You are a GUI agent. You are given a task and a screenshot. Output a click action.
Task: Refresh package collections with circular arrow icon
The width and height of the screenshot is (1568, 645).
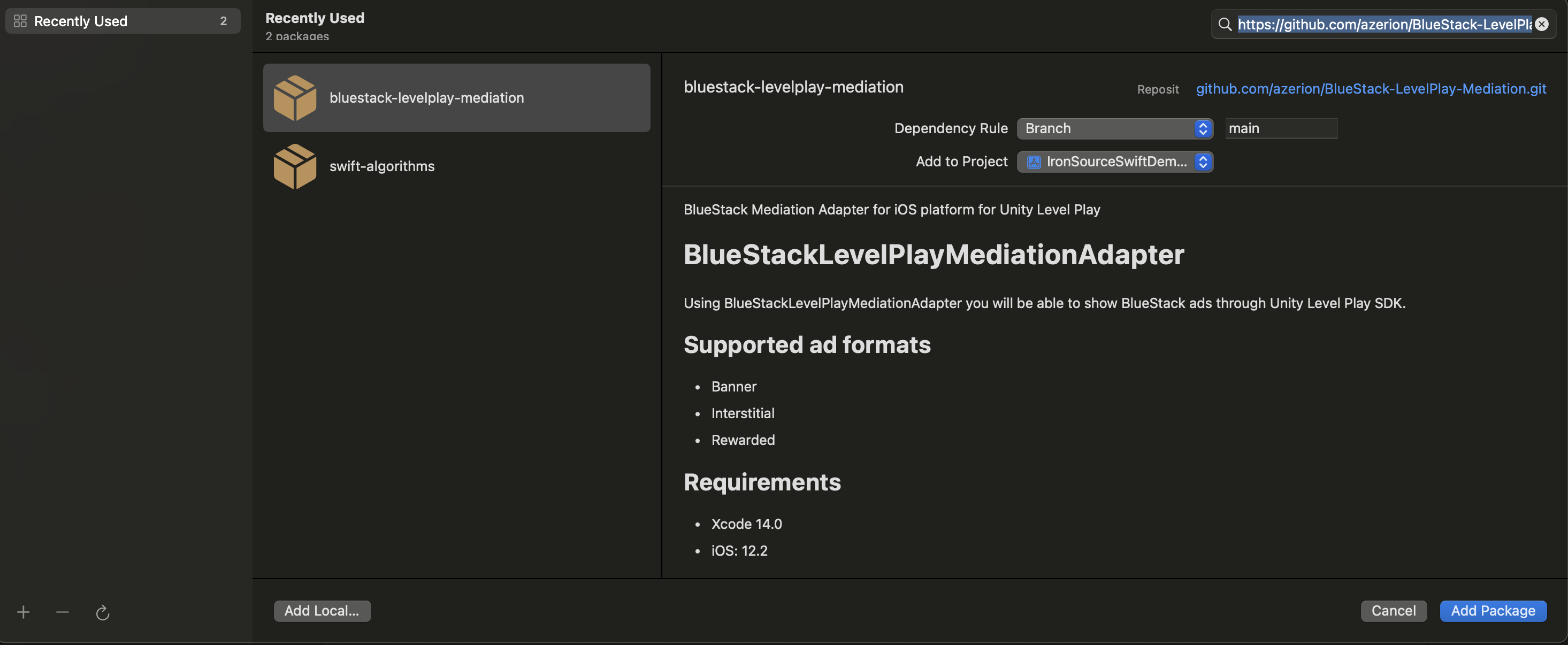pos(102,613)
